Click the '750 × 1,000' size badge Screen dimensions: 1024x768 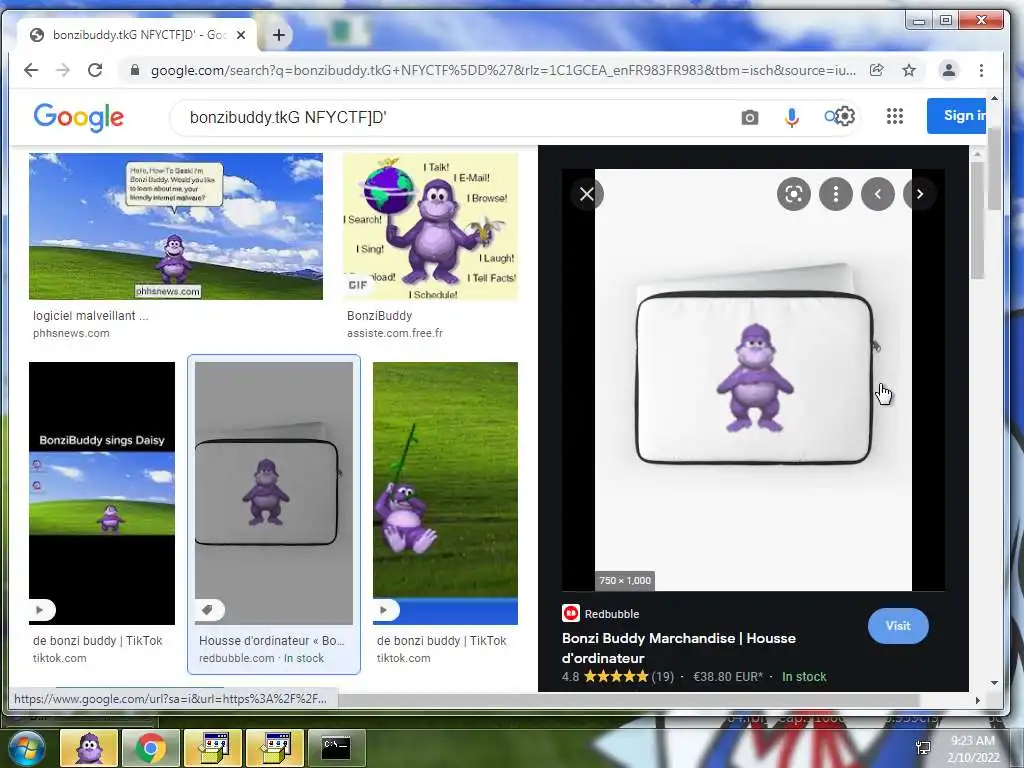(x=625, y=581)
